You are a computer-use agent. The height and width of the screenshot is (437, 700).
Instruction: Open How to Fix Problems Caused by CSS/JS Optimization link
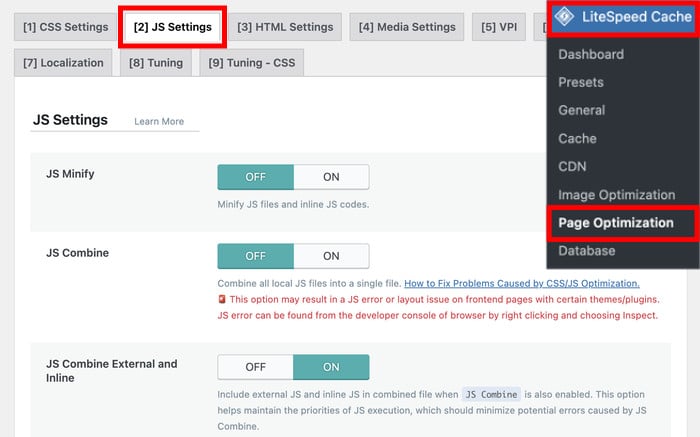521,283
